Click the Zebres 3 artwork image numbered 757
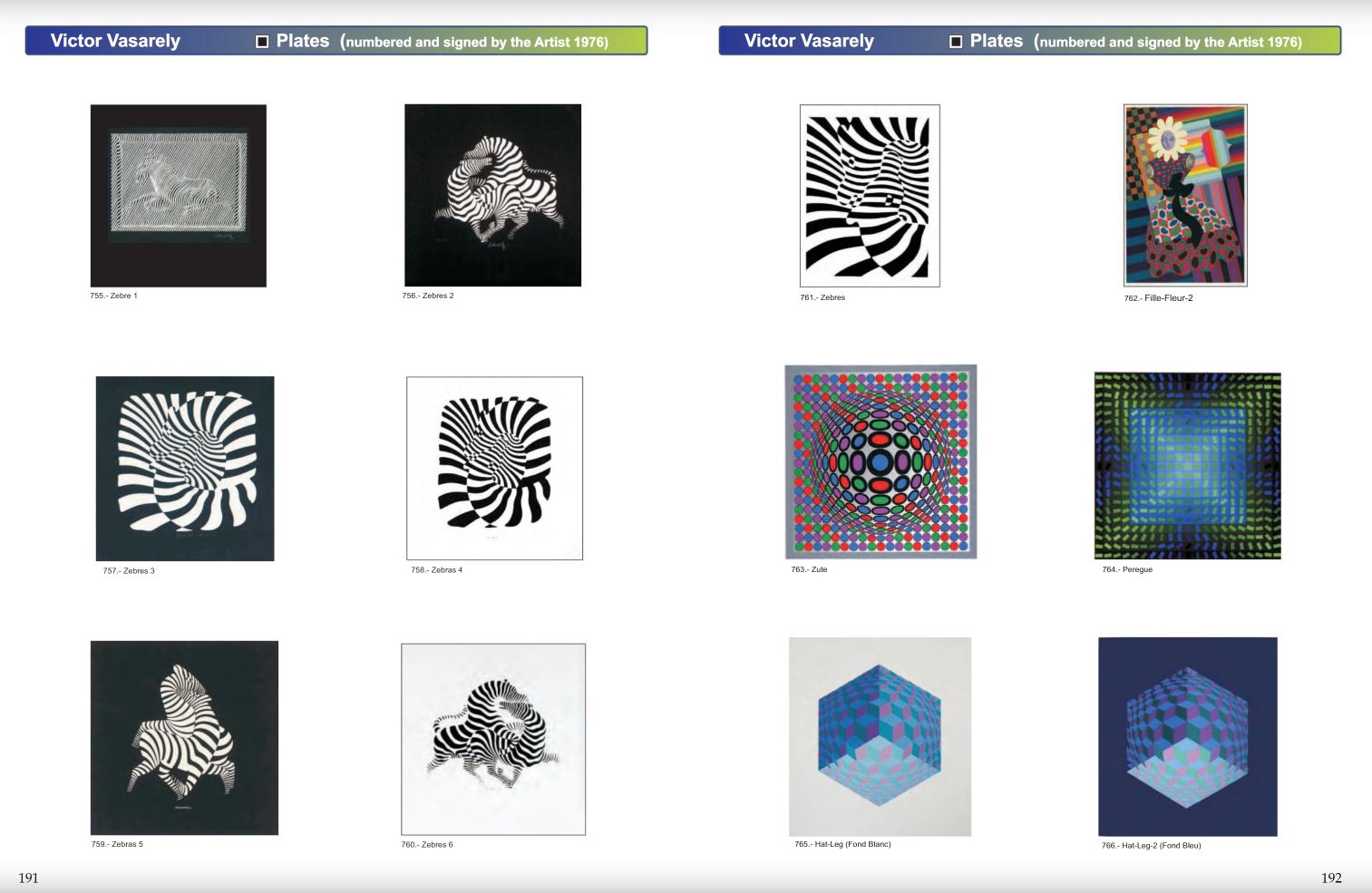This screenshot has height=893, width=1372. point(185,469)
